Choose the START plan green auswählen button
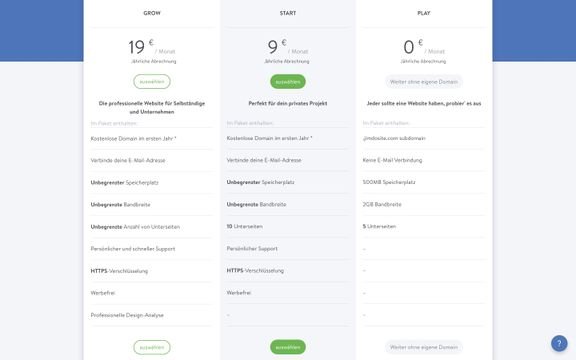 click(x=288, y=82)
